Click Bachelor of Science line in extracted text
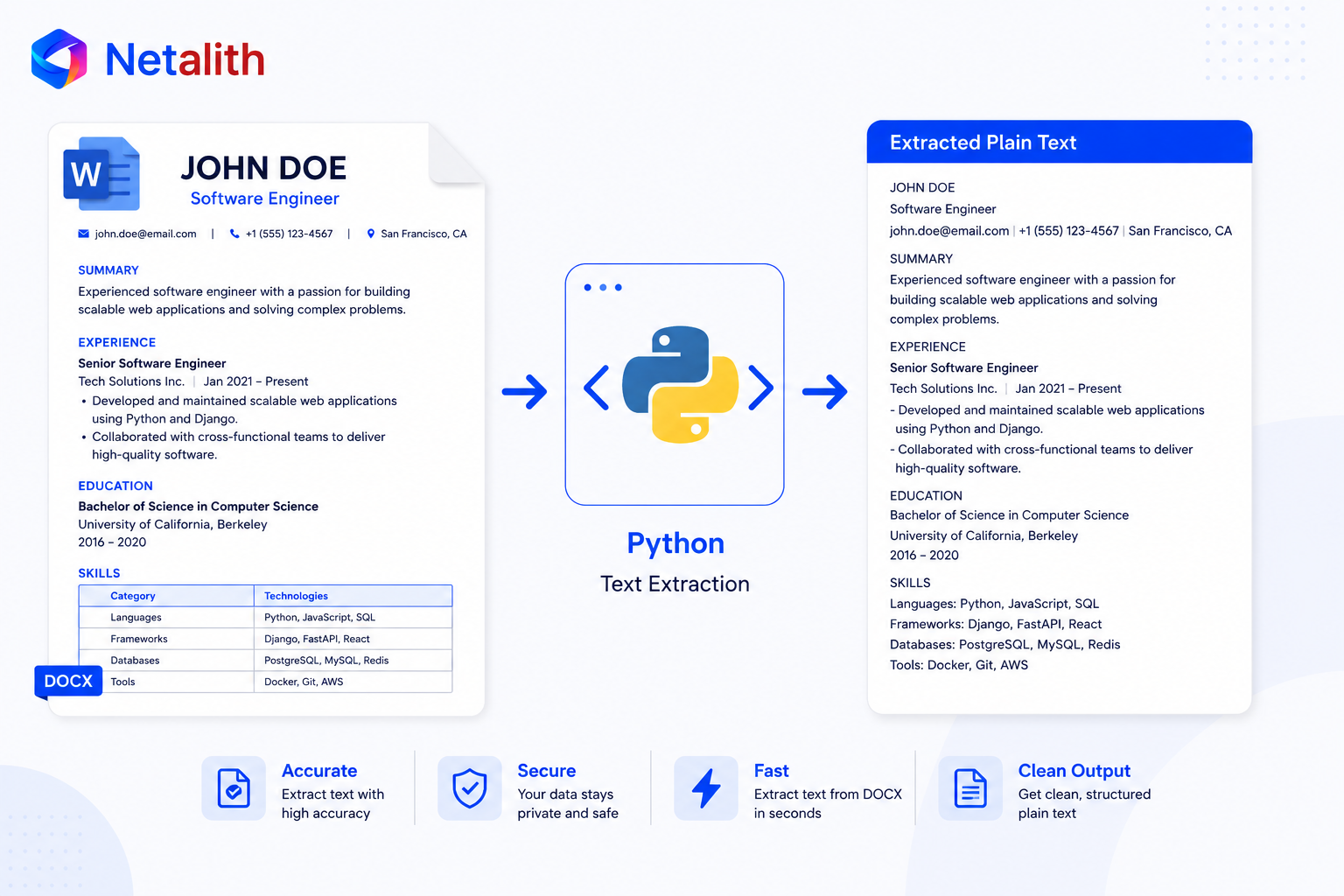 coord(1009,515)
